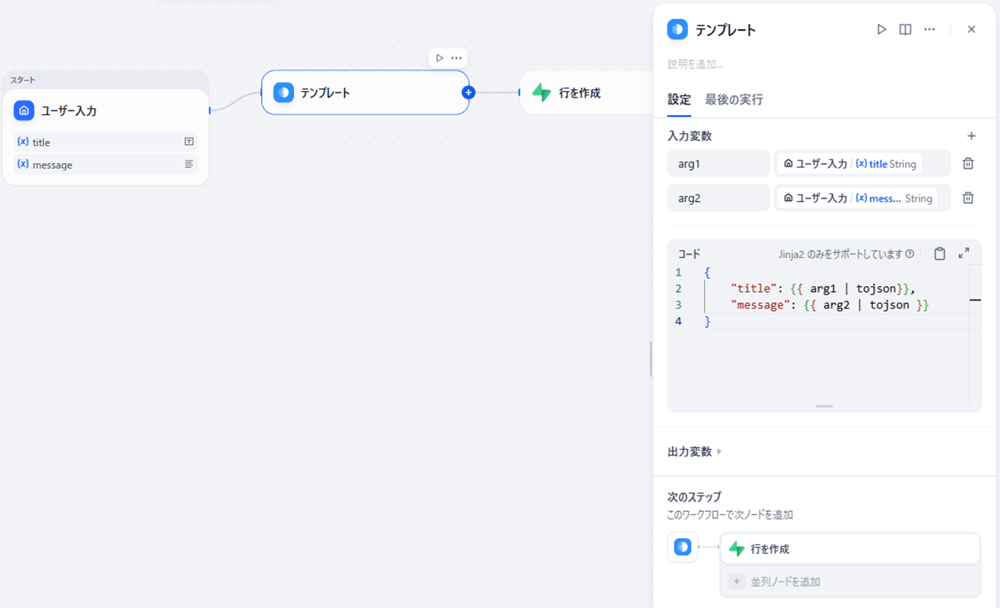Open the arg1 variable selector showing title

(862, 164)
